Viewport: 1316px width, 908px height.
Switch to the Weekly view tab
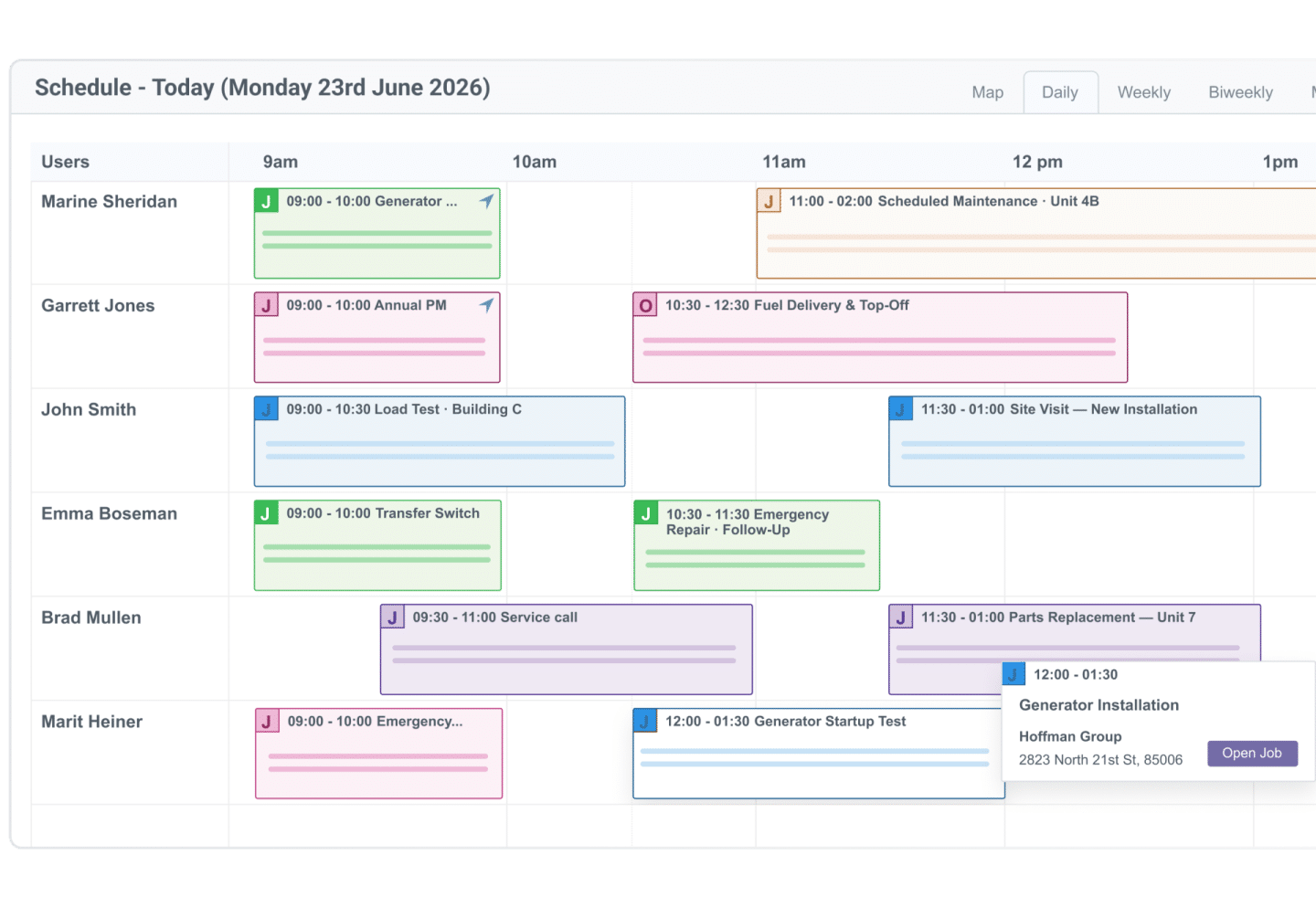coord(1143,92)
